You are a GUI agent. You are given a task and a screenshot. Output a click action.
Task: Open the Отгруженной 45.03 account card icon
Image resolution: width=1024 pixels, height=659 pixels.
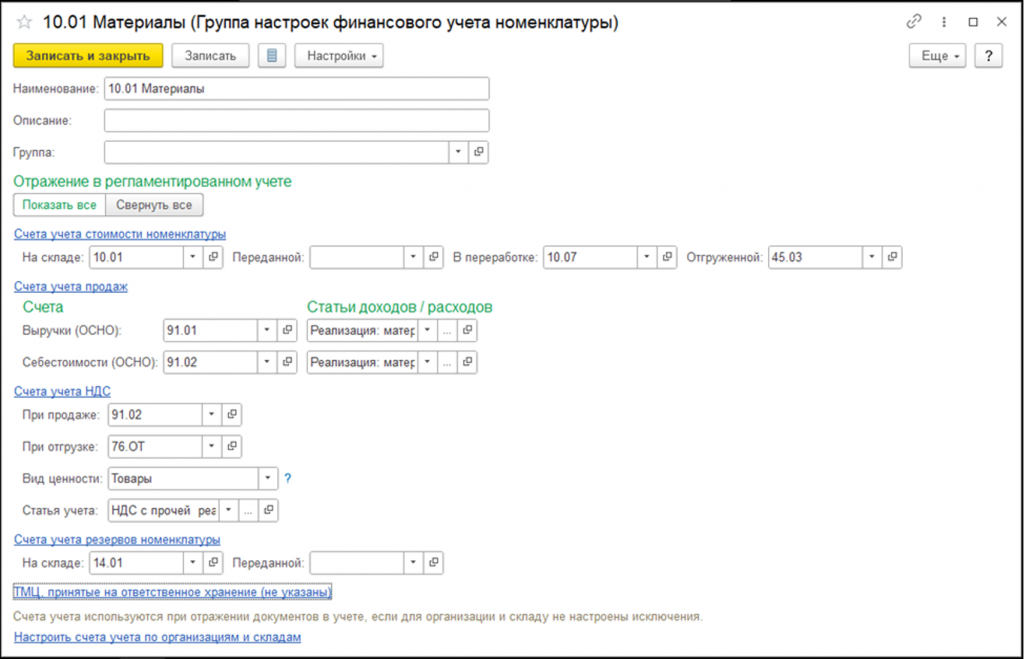coord(892,257)
